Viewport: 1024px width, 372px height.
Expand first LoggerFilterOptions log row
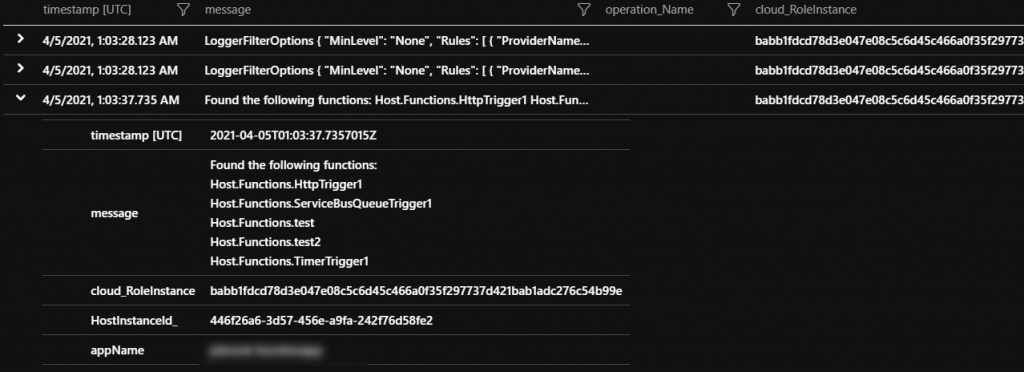pyautogui.click(x=21, y=39)
